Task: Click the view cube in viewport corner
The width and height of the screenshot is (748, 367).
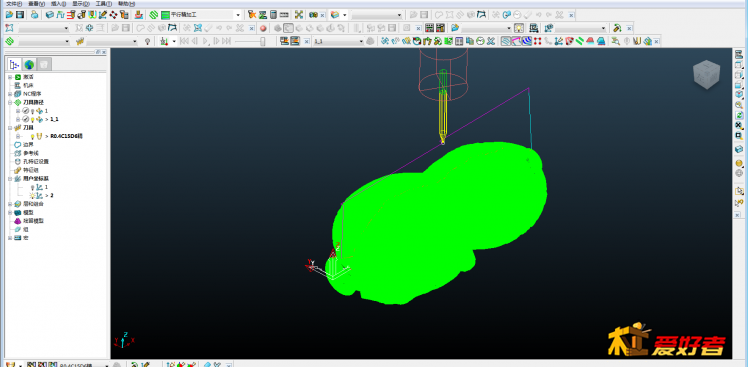Action: (x=706, y=74)
